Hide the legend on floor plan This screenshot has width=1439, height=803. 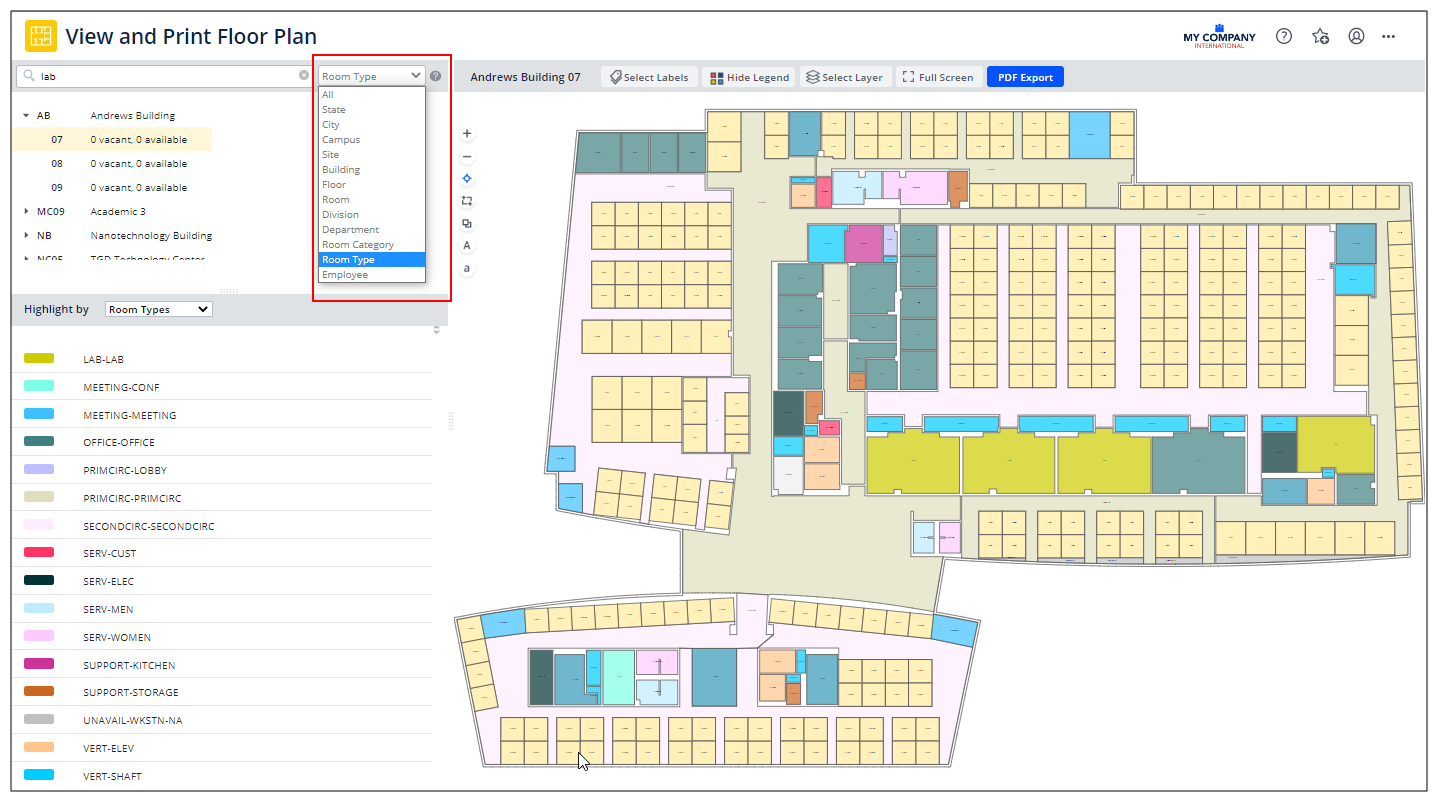tap(750, 77)
